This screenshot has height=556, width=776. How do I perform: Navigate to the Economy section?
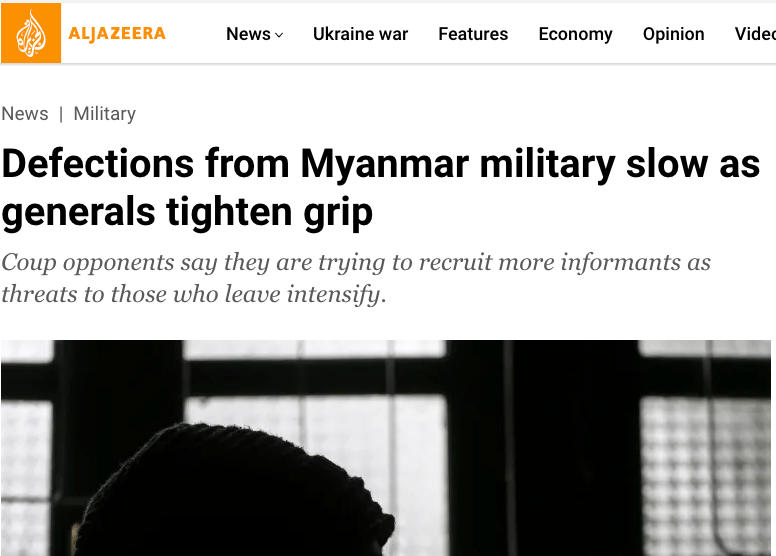pos(575,34)
